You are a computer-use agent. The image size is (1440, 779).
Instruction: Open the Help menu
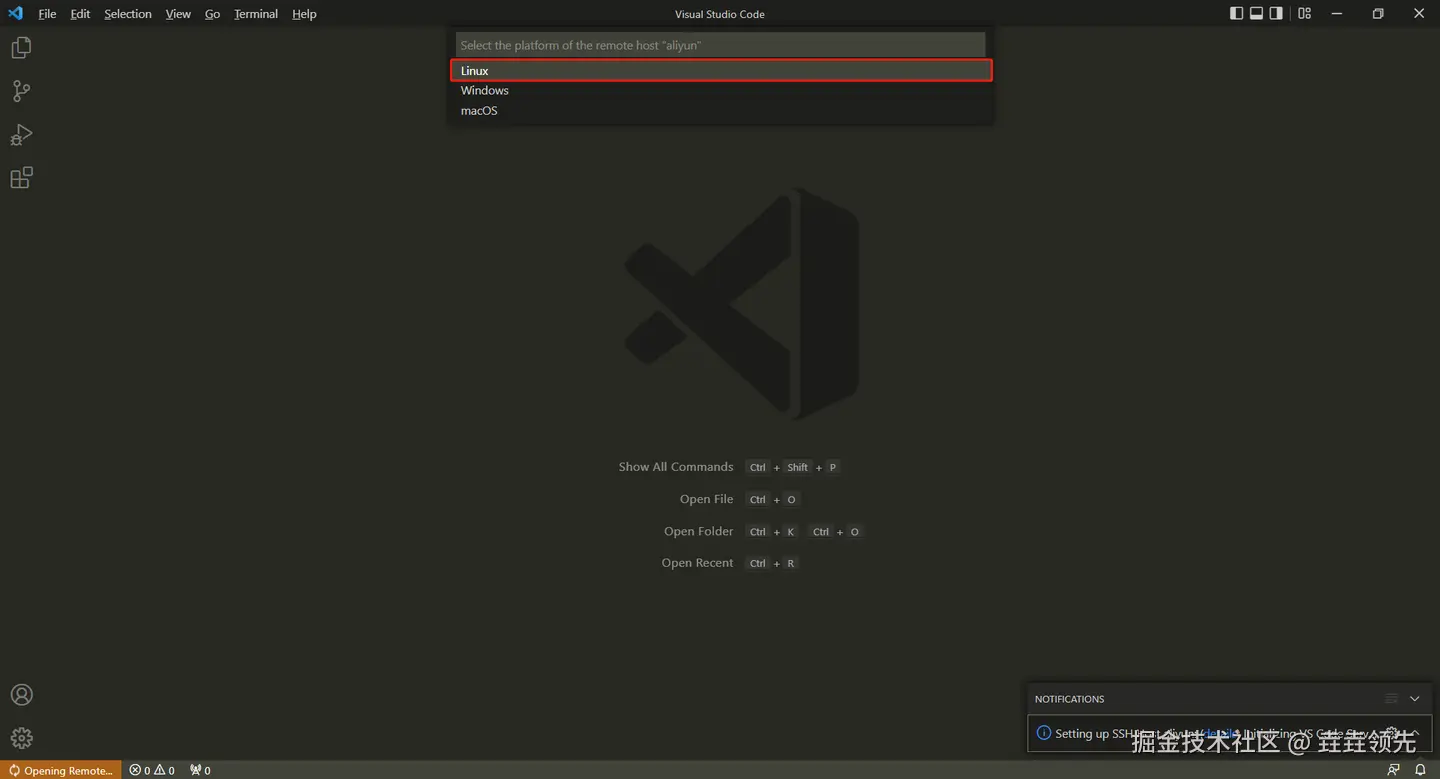tap(304, 14)
